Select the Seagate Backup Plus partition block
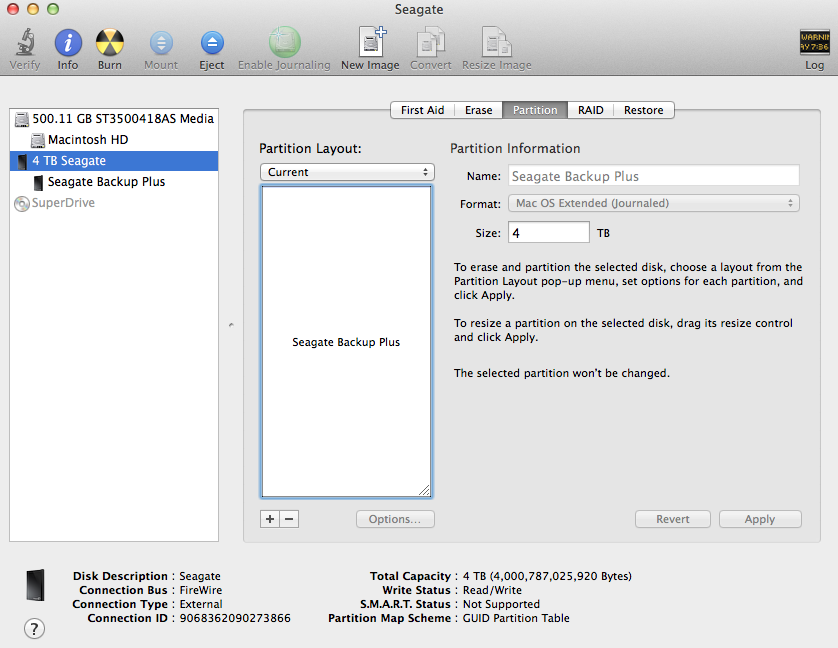The height and width of the screenshot is (648, 838). [346, 342]
